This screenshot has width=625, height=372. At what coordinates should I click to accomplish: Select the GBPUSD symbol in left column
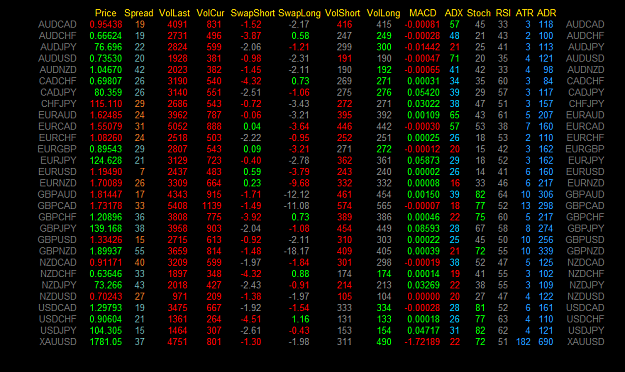57,240
